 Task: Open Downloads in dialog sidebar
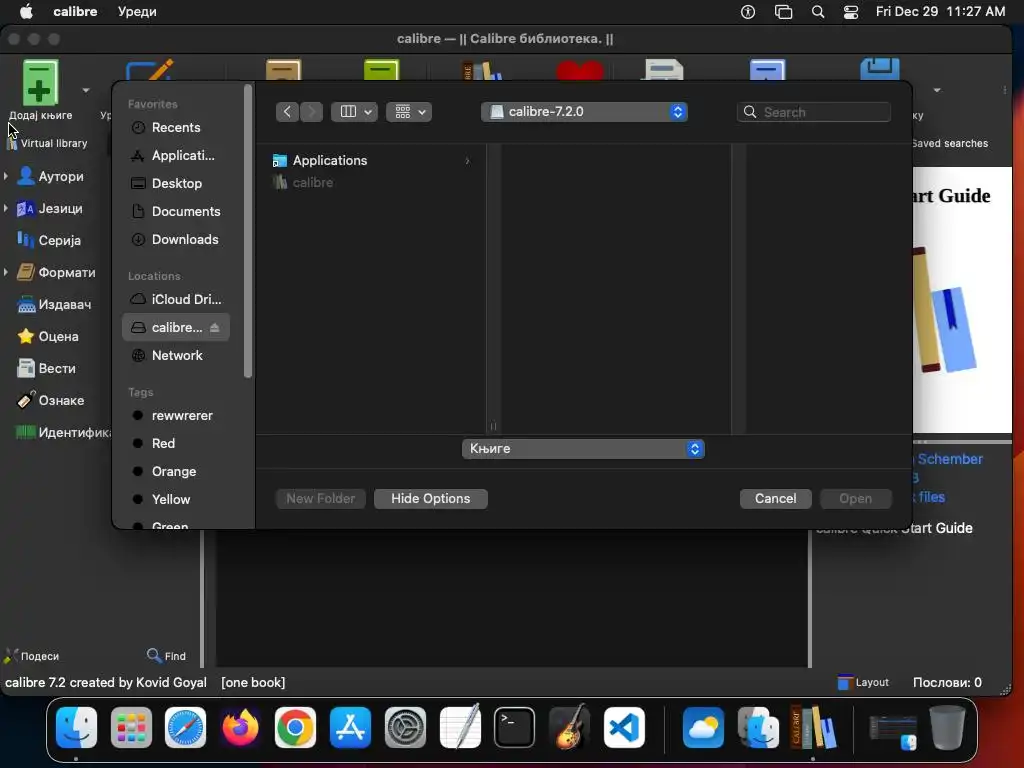(175, 240)
